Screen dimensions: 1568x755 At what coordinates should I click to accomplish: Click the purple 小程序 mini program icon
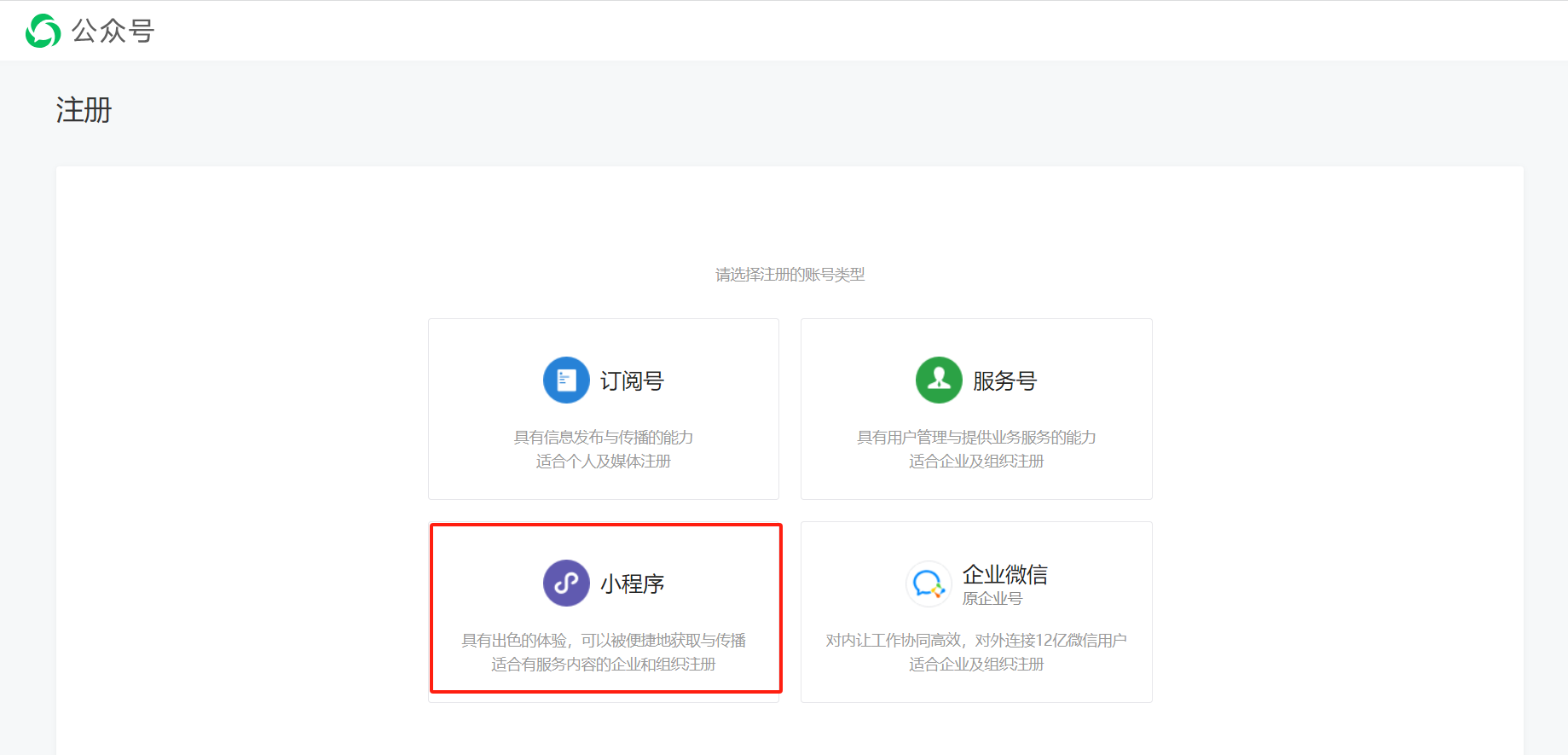coord(566,583)
